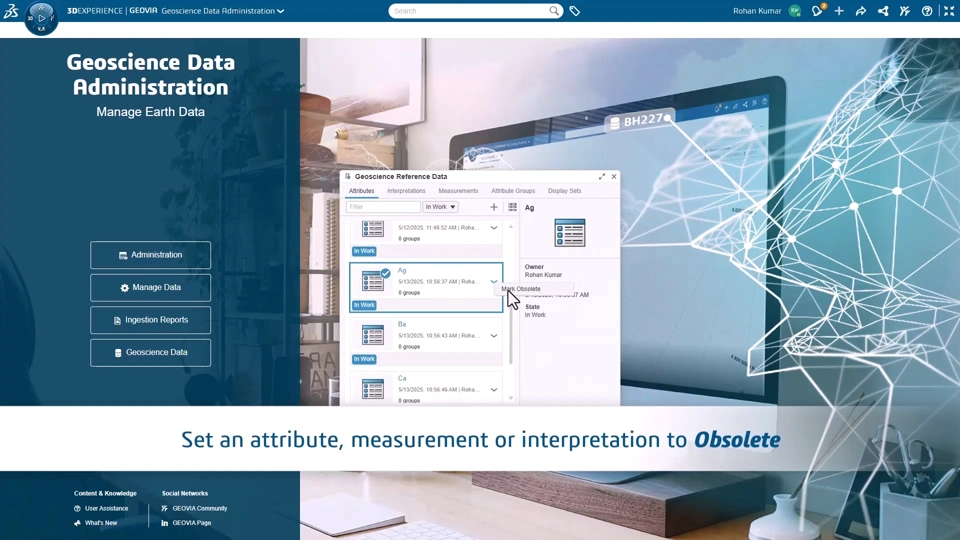Click the Ag attribute table icon
This screenshot has width=960, height=540.
tap(373, 281)
